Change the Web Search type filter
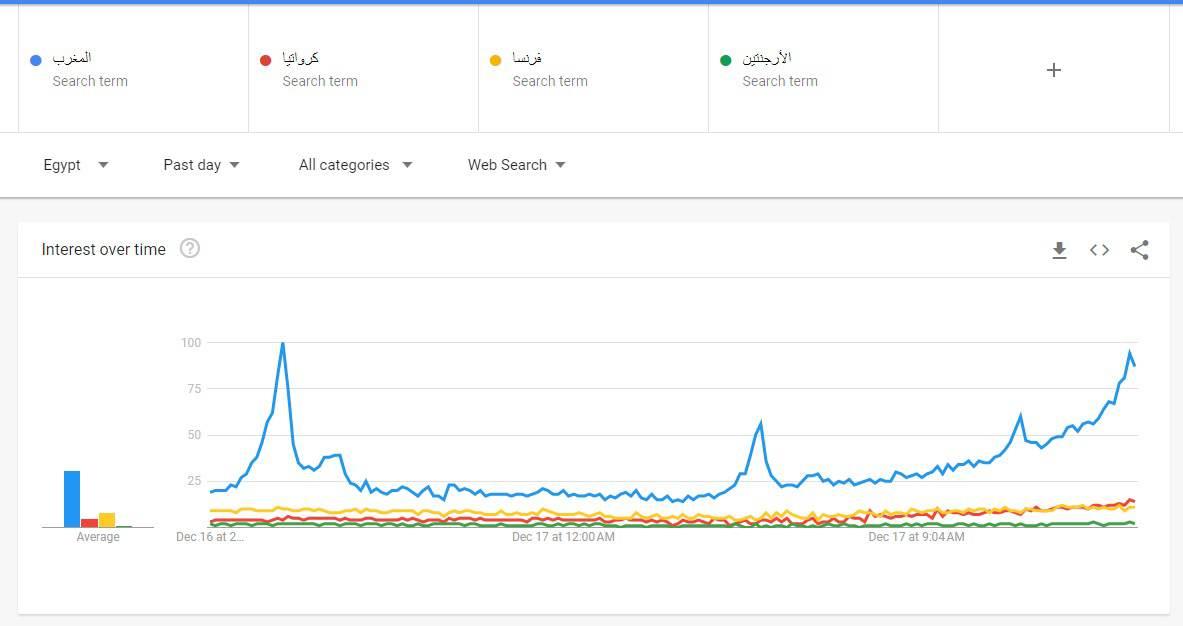1183x626 pixels. coord(516,165)
